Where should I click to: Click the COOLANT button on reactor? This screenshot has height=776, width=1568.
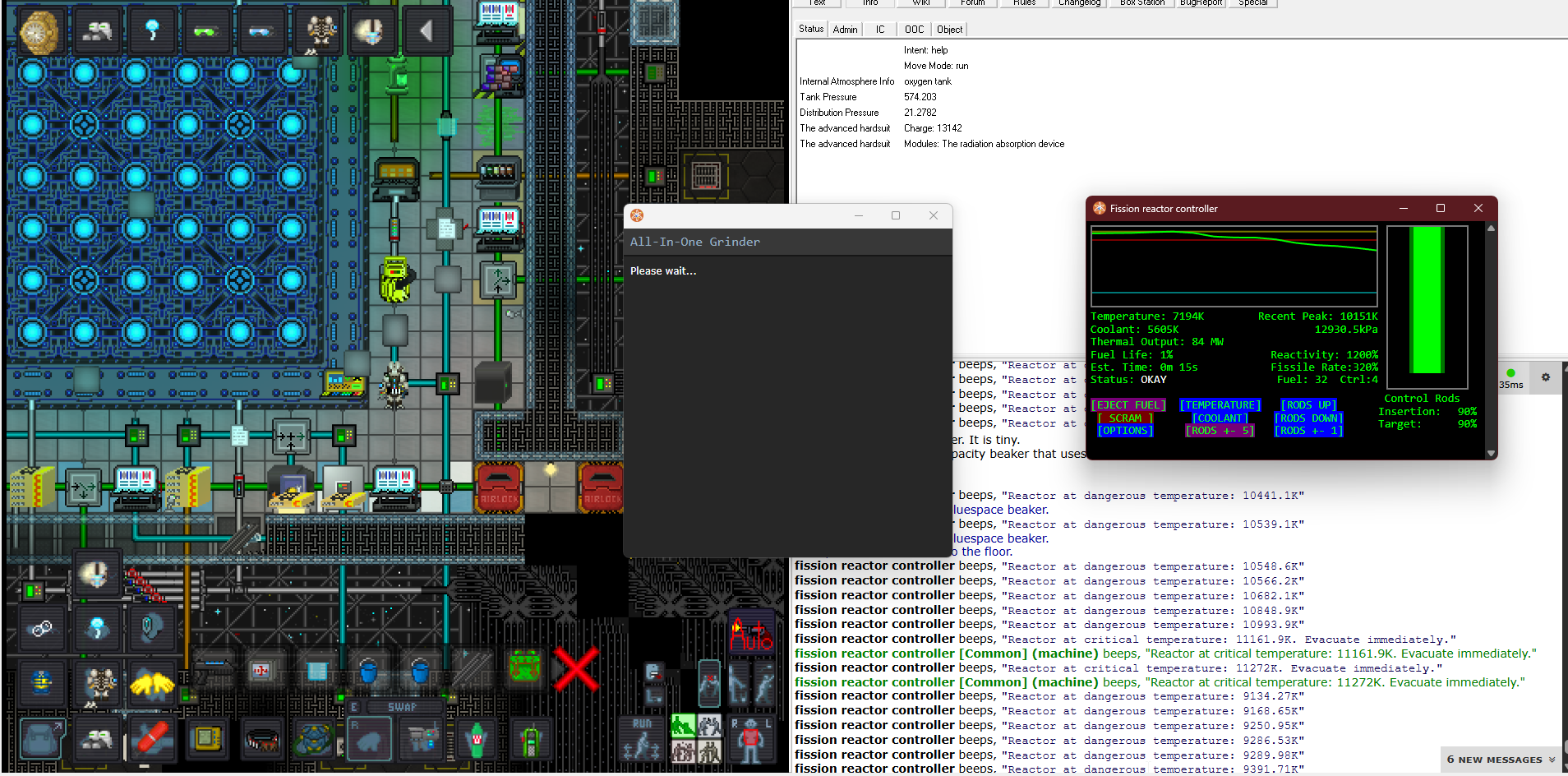tap(1220, 418)
